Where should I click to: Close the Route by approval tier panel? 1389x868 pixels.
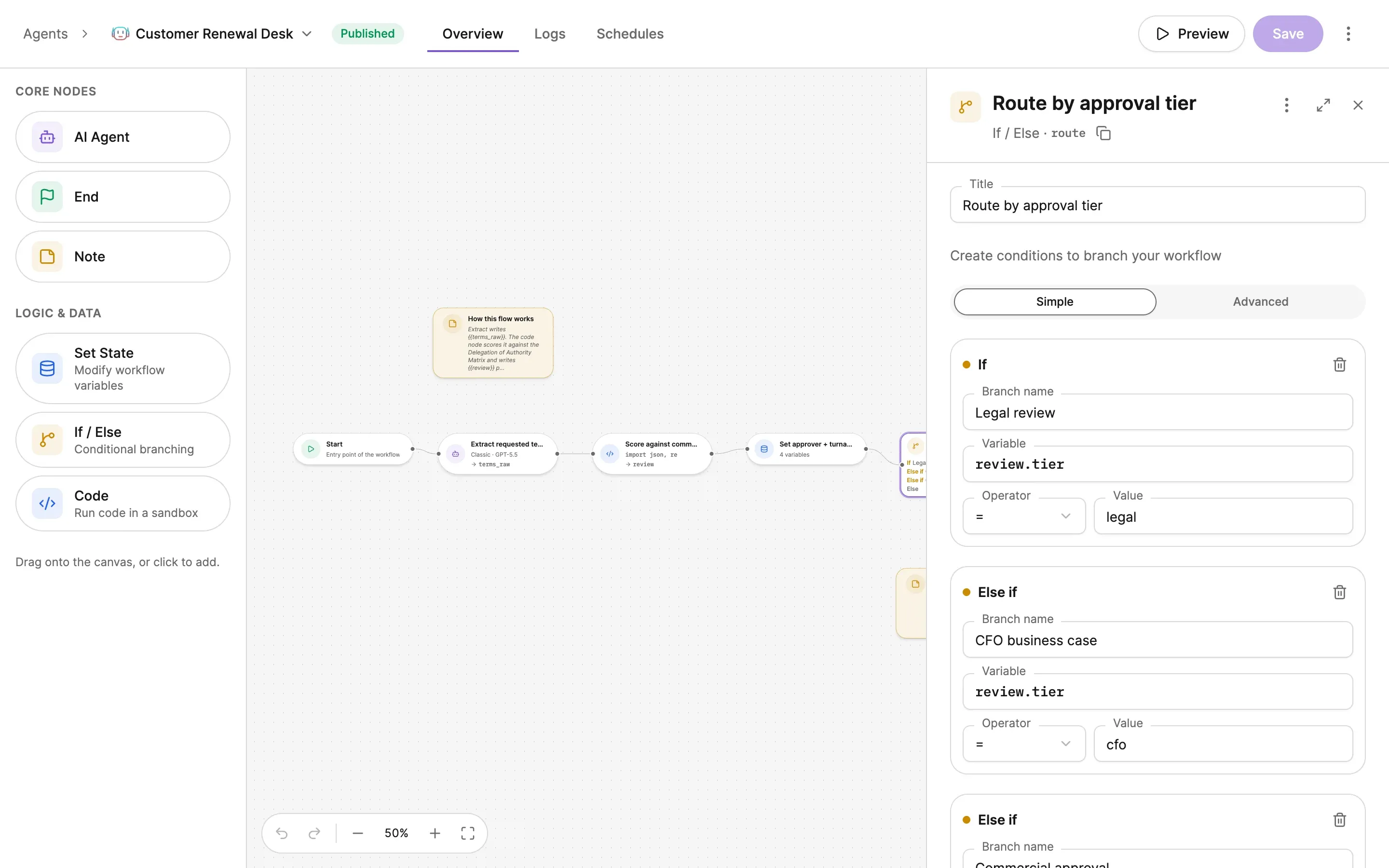coord(1358,105)
